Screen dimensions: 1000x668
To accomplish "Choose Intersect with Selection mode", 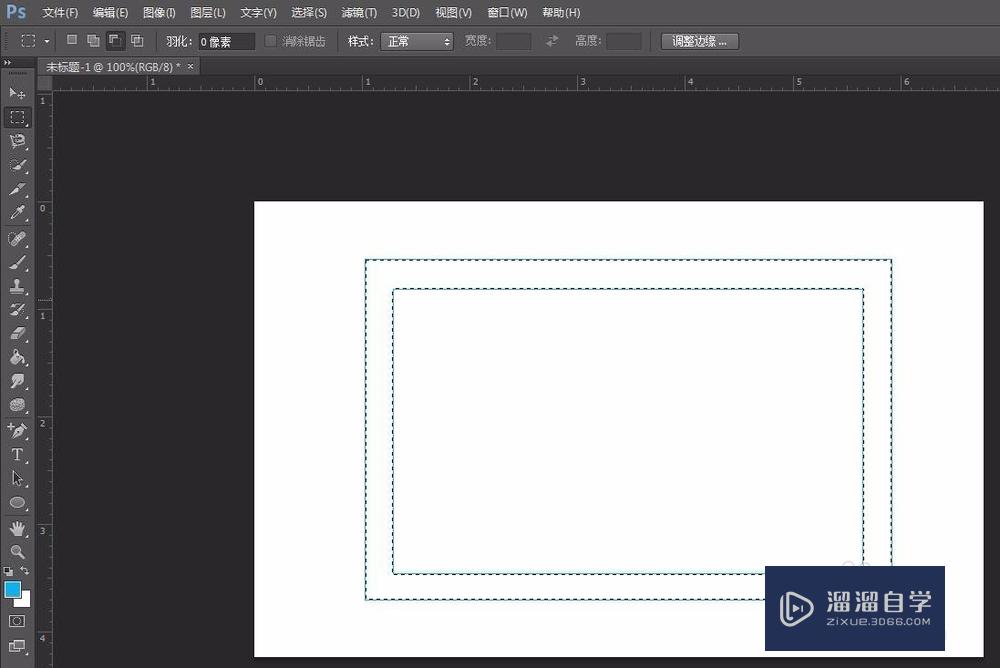I will 137,41.
